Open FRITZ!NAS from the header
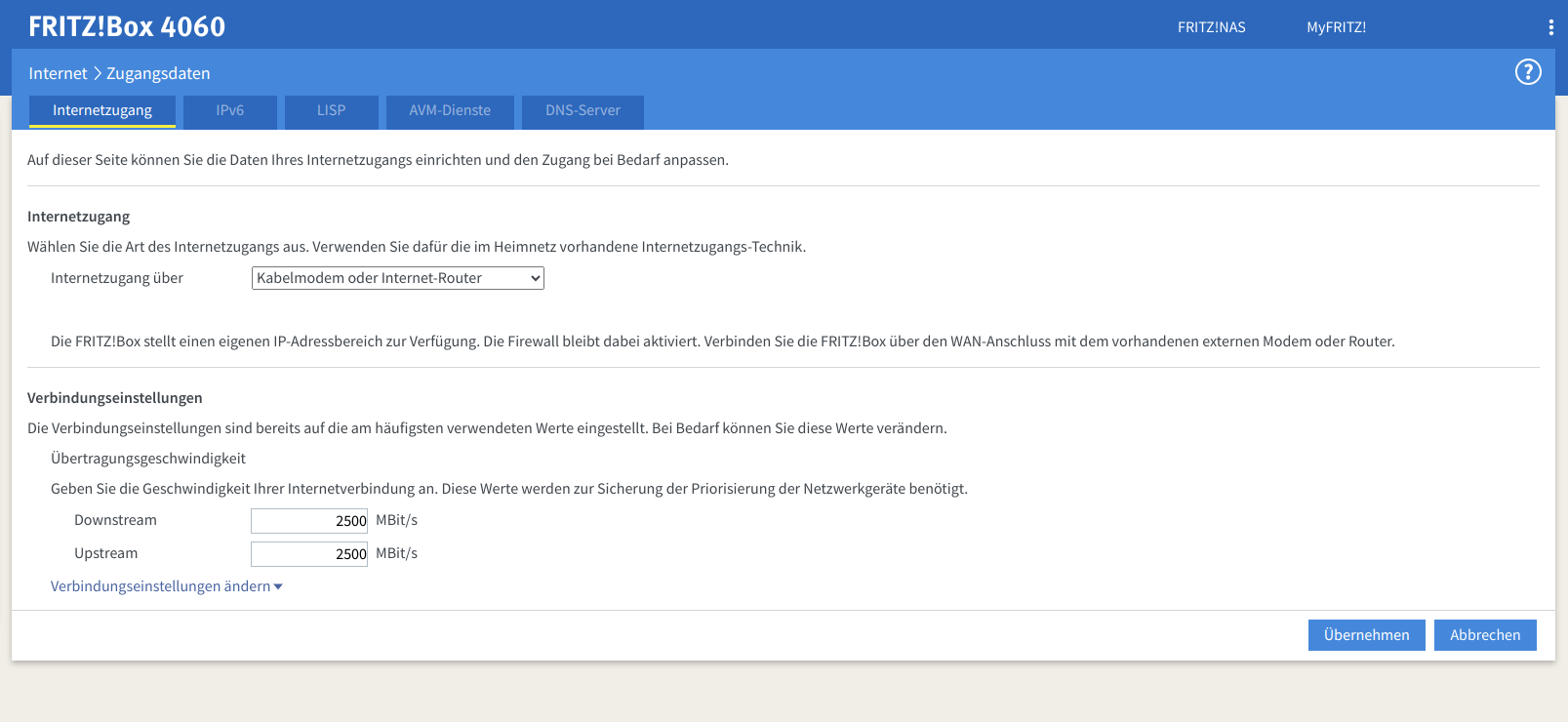Viewport: 1568px width, 722px height. (1211, 27)
